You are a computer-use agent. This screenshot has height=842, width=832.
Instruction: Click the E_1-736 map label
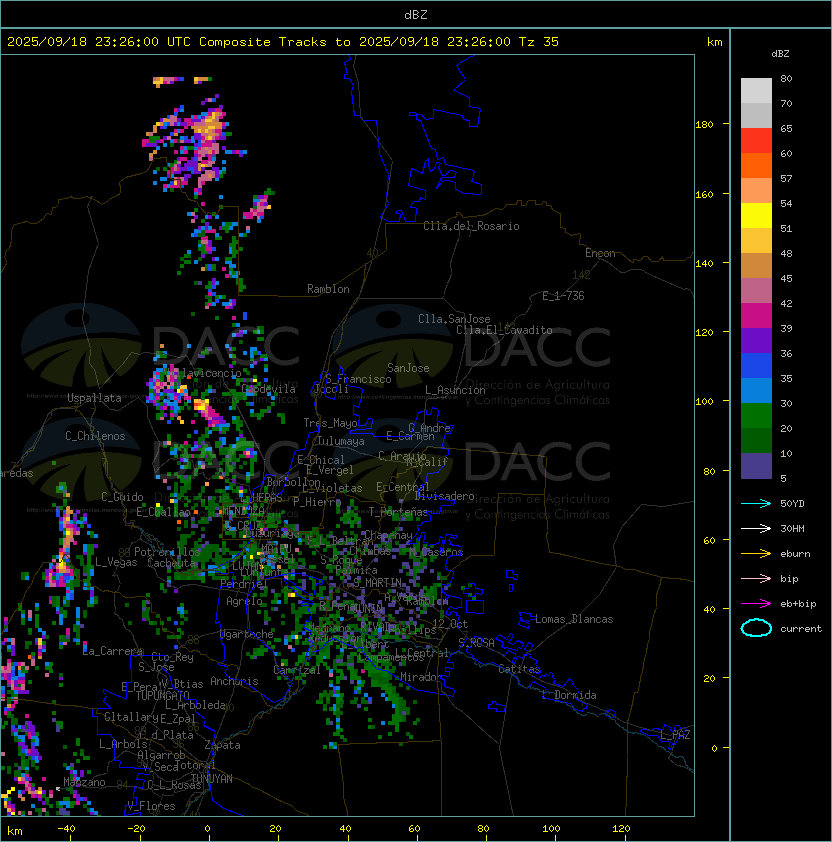pyautogui.click(x=563, y=296)
